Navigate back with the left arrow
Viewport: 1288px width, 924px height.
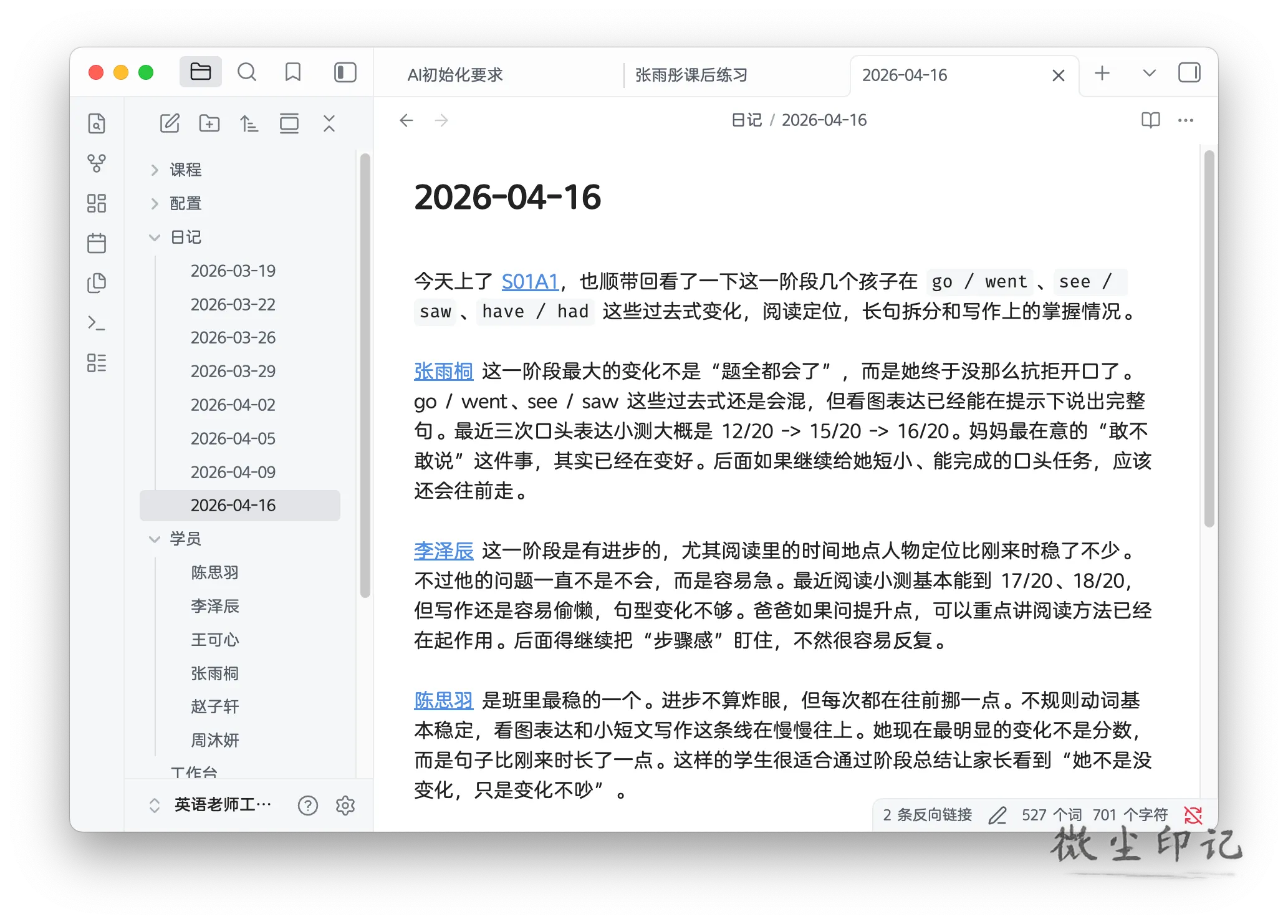point(406,120)
